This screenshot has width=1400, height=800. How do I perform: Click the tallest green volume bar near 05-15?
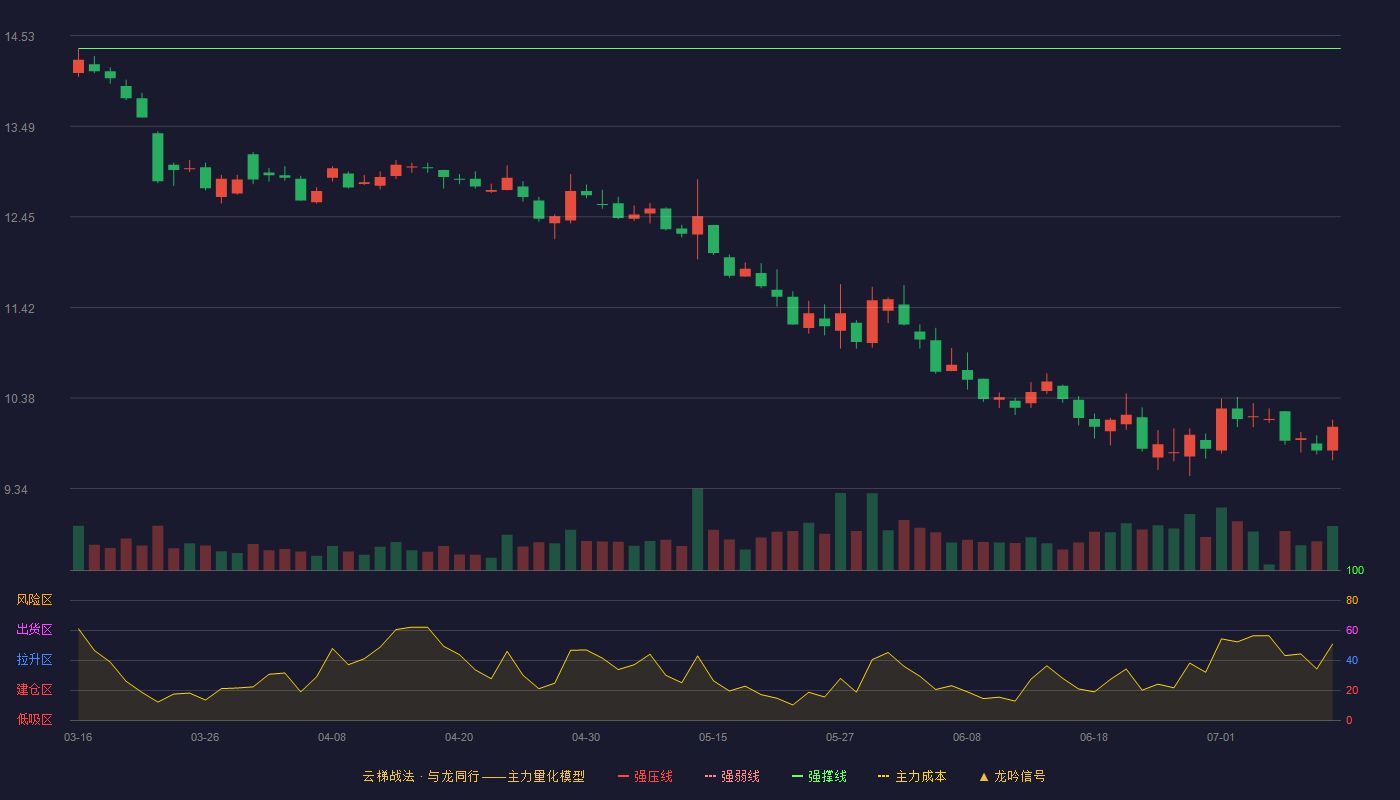[697, 529]
